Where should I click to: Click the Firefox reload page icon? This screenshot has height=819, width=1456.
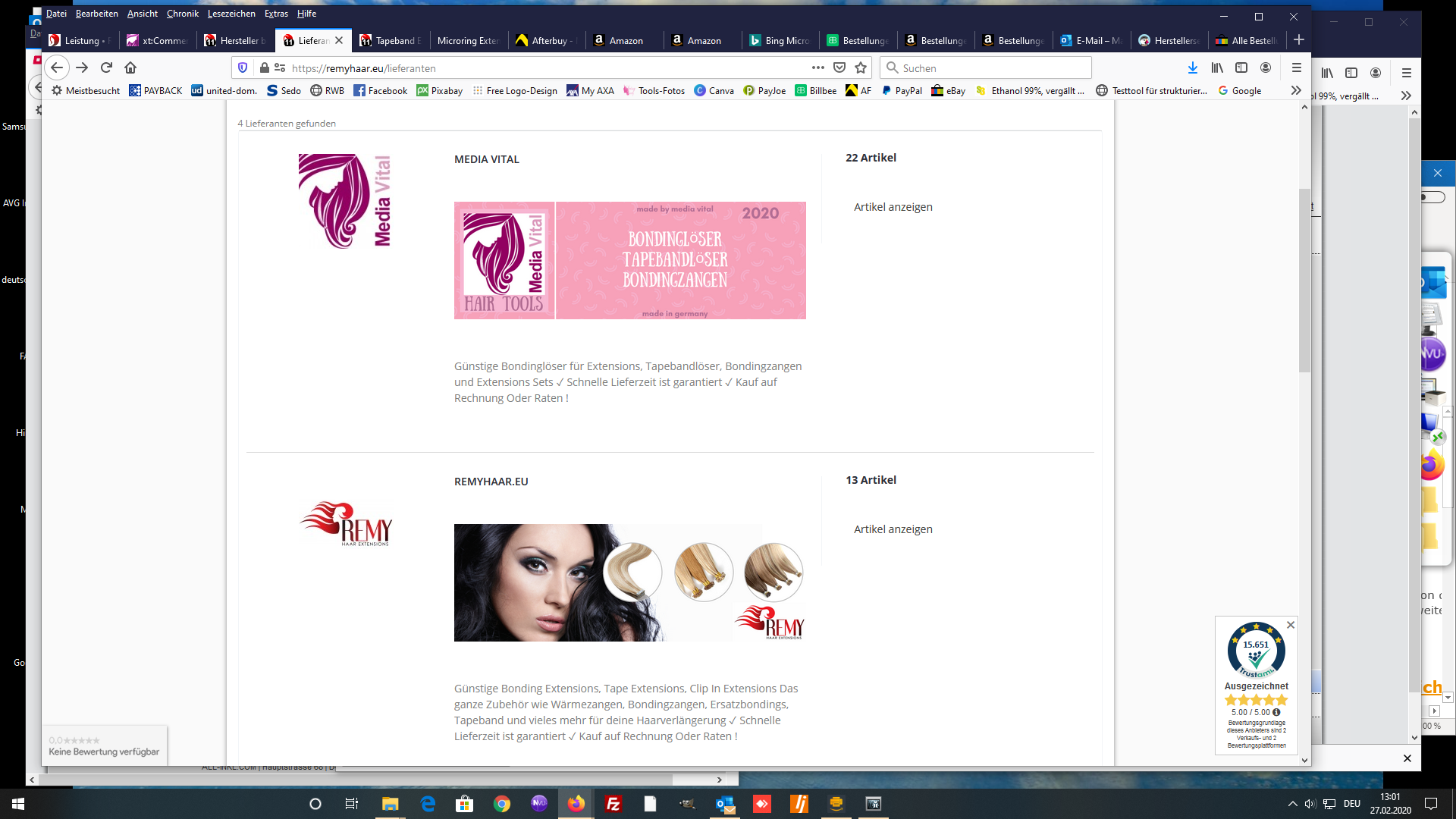coord(106,67)
